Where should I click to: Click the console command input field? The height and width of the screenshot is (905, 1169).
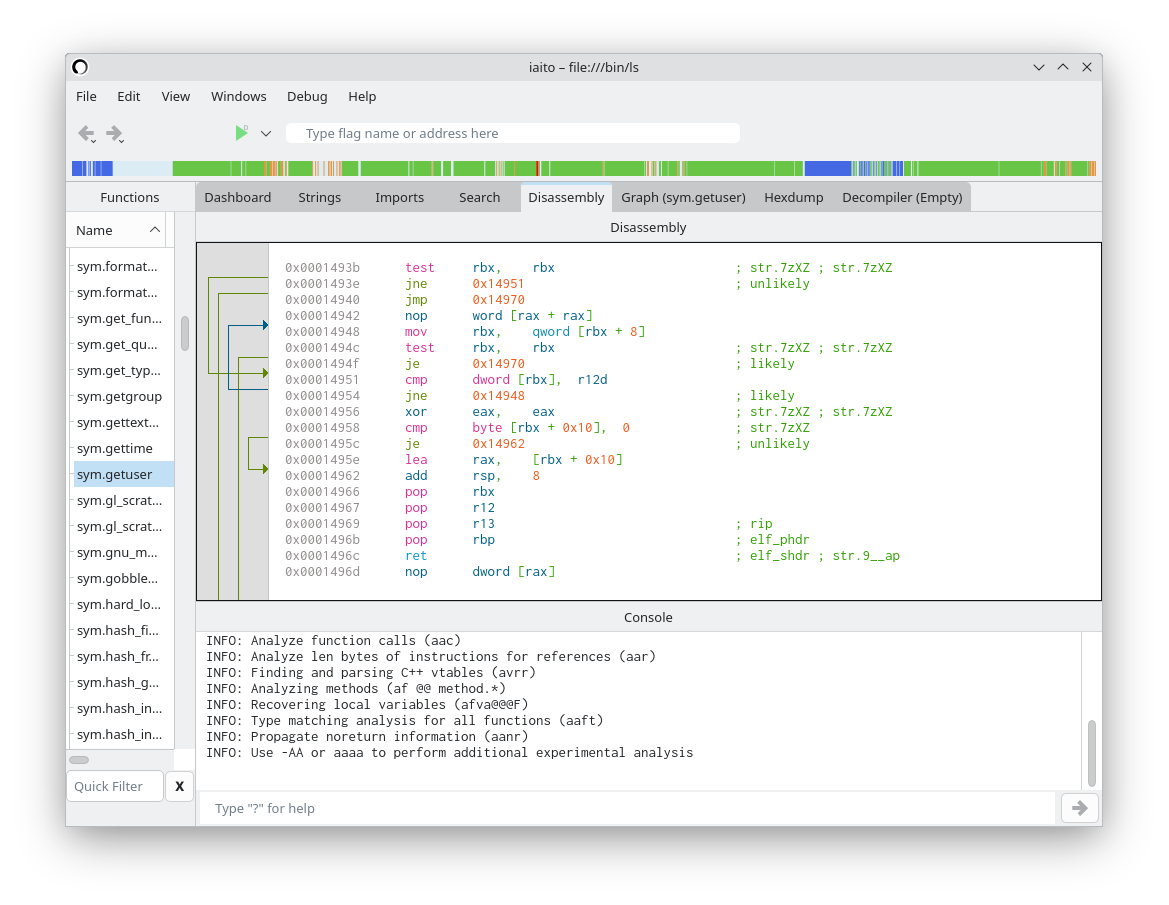pyautogui.click(x=627, y=808)
